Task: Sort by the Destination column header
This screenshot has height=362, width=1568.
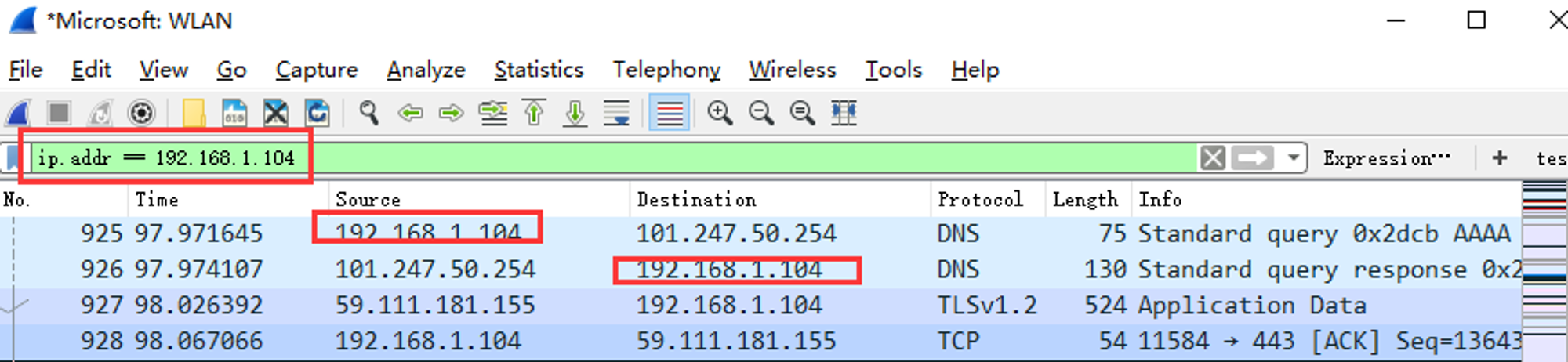Action: coord(780,200)
